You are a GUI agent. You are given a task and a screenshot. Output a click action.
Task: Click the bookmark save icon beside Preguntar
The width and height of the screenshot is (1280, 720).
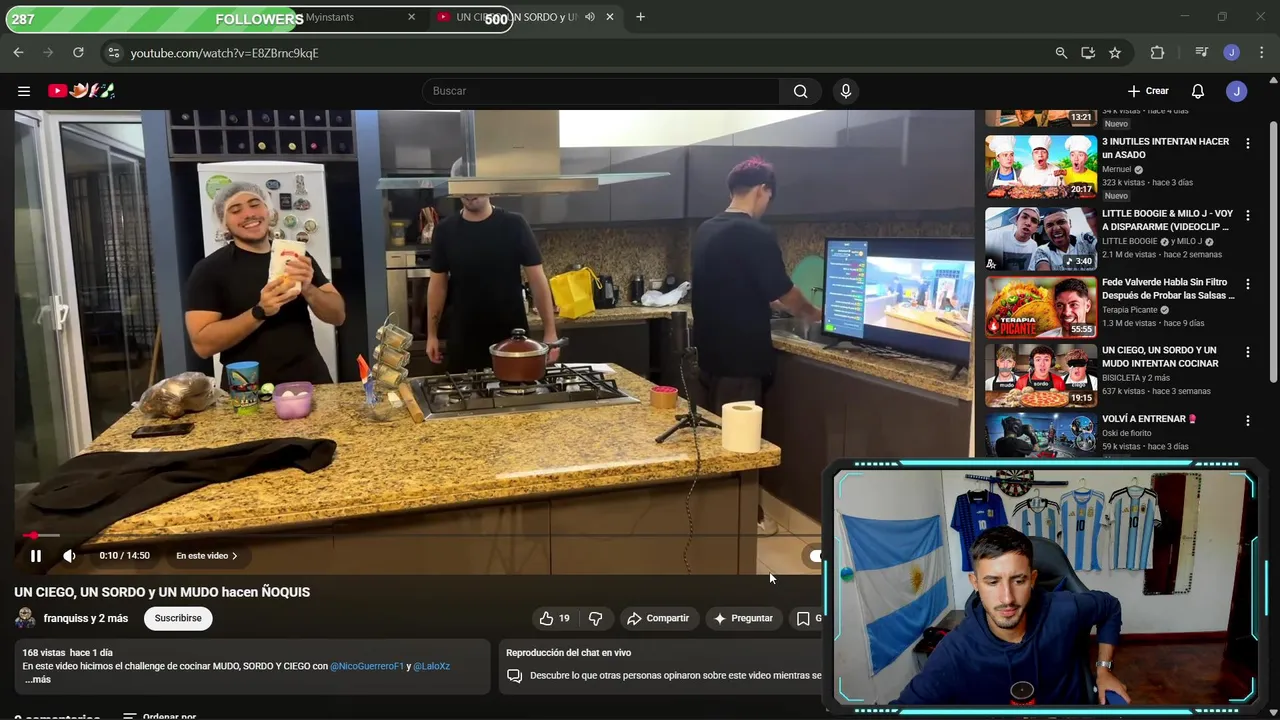803,619
